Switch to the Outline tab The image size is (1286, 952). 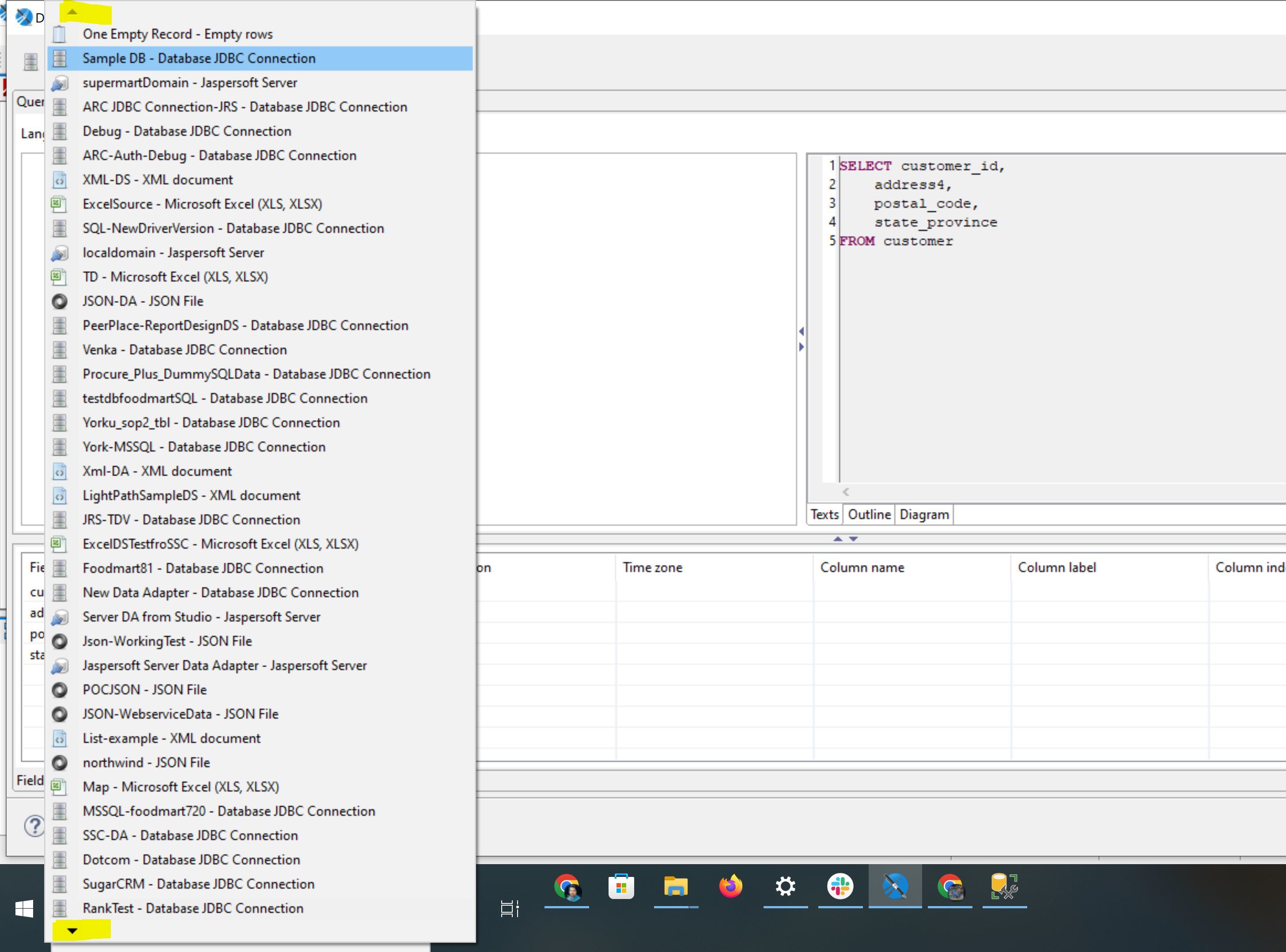(x=869, y=514)
